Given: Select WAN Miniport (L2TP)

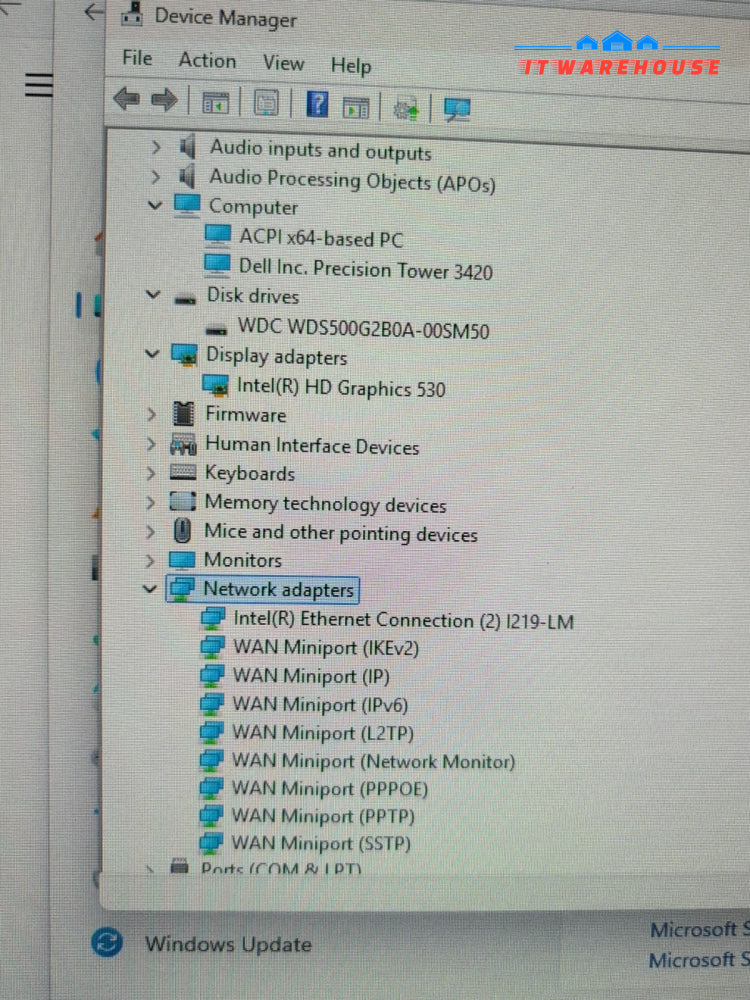Looking at the screenshot, I should tap(323, 733).
